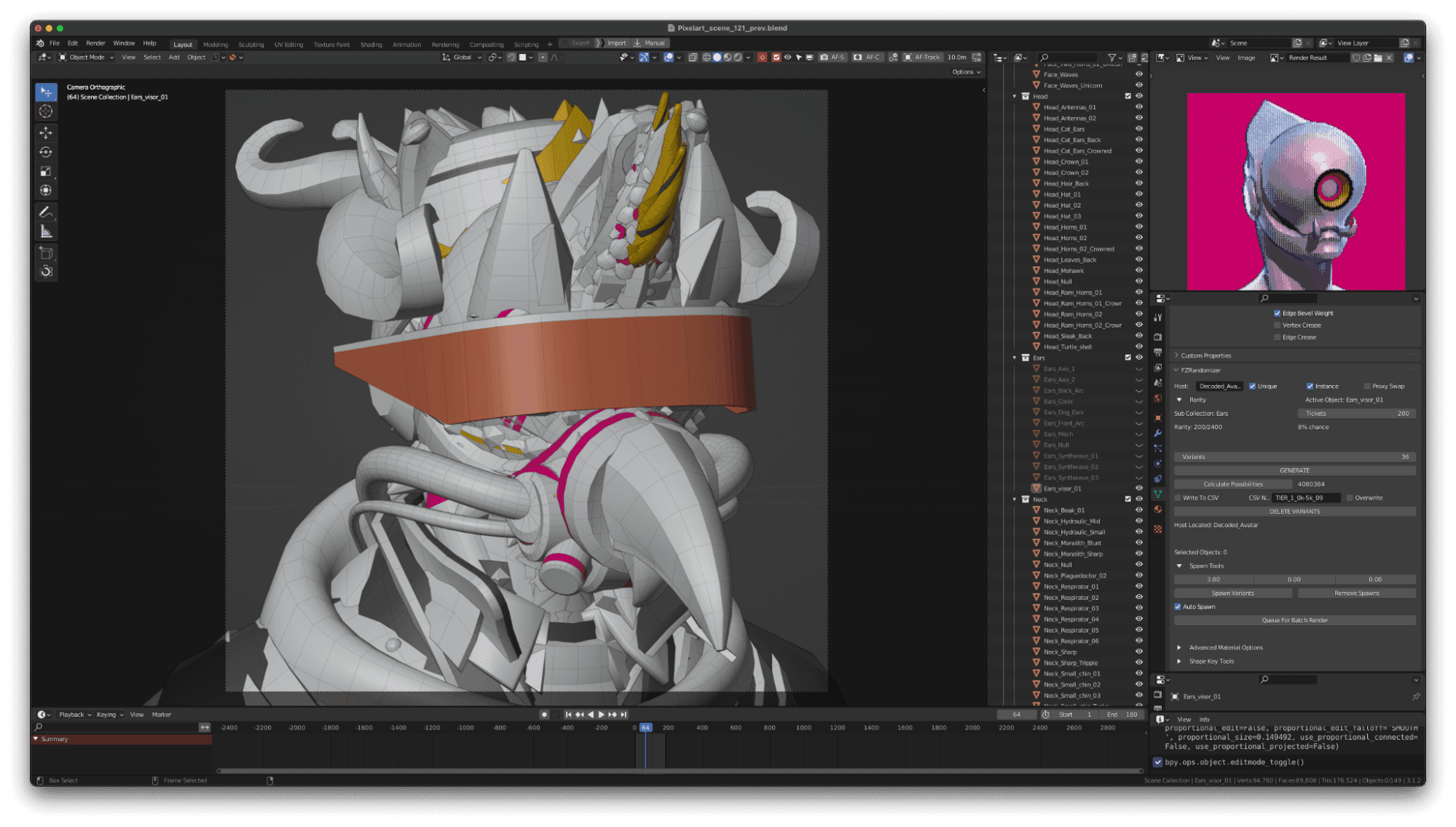1456x827 pixels.
Task: Toggle the Instance checkbox
Action: click(x=1310, y=387)
